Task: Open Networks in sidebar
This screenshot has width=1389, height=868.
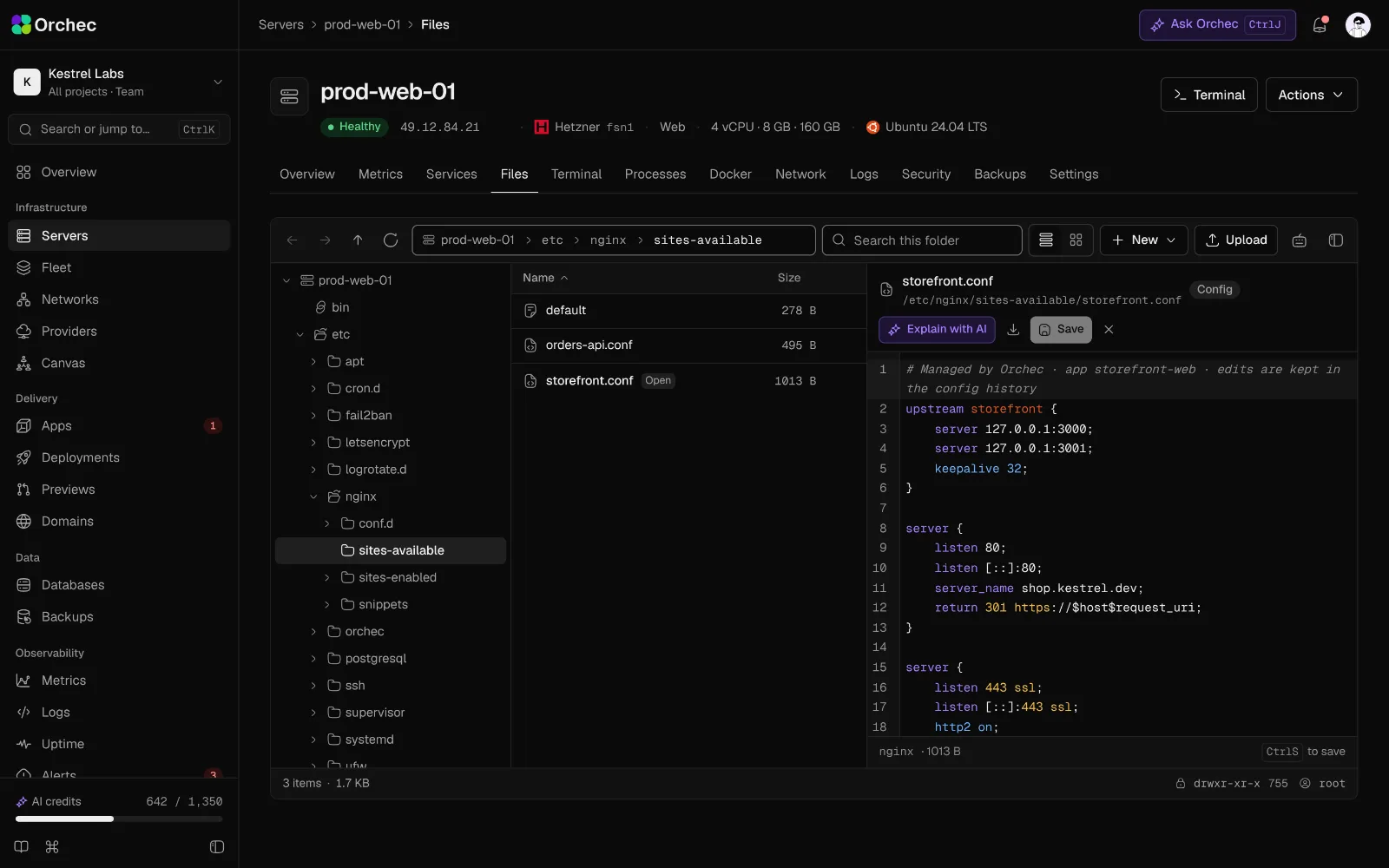Action: click(119, 299)
